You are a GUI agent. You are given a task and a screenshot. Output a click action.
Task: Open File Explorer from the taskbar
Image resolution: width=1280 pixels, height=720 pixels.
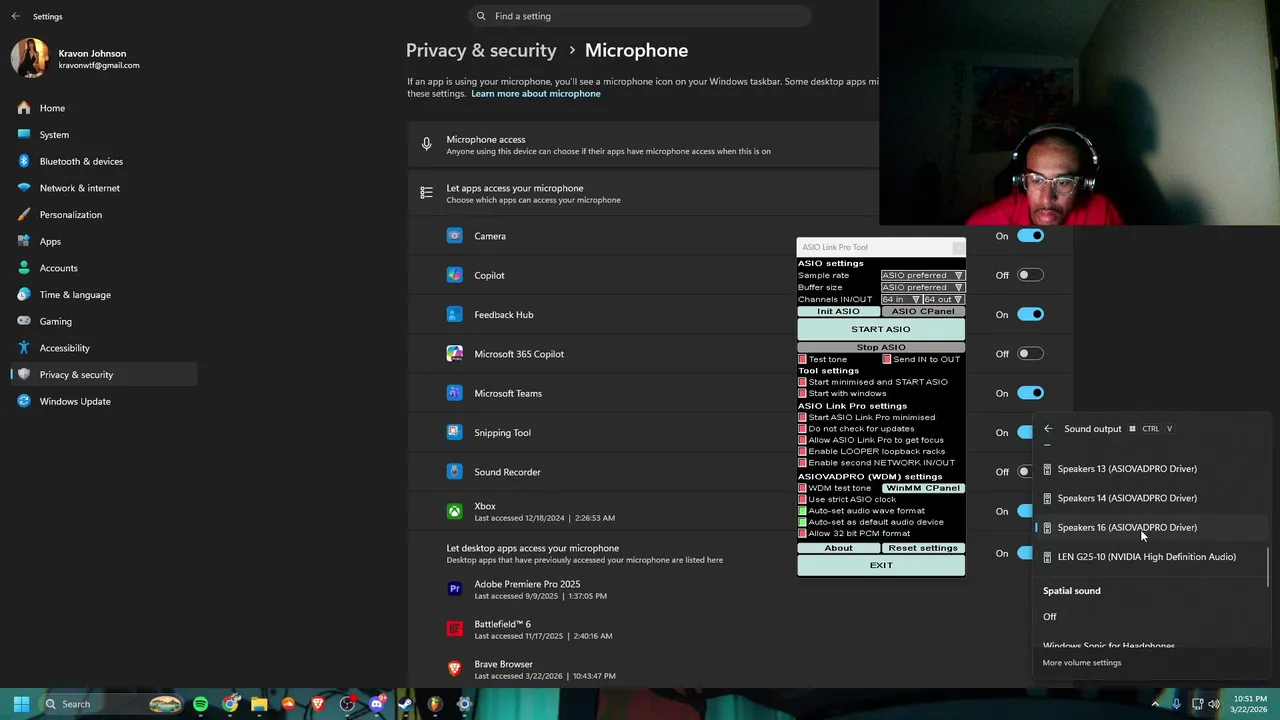click(259, 704)
